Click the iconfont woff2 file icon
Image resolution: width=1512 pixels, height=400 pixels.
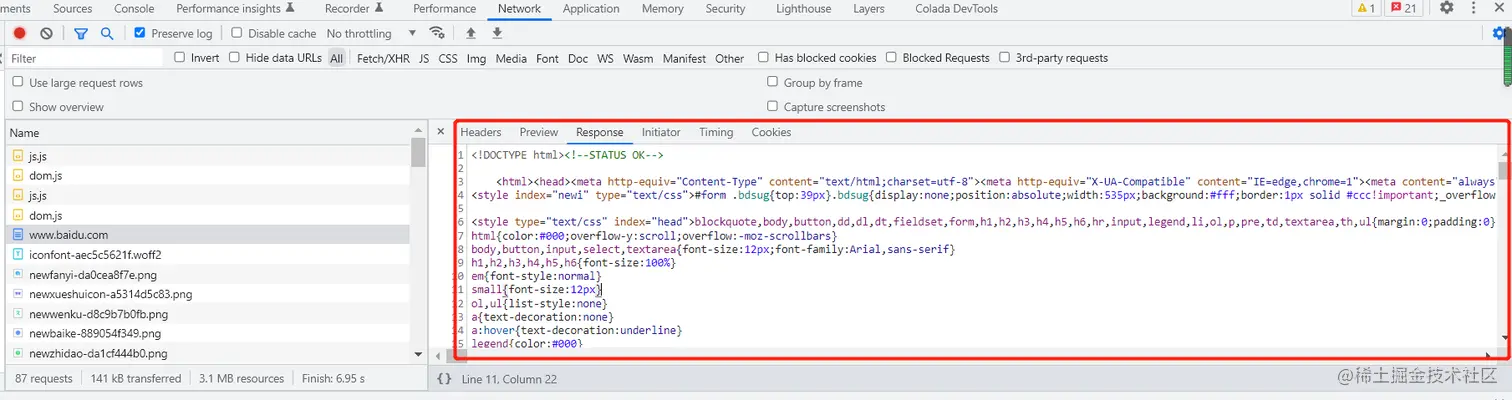pyautogui.click(x=19, y=254)
